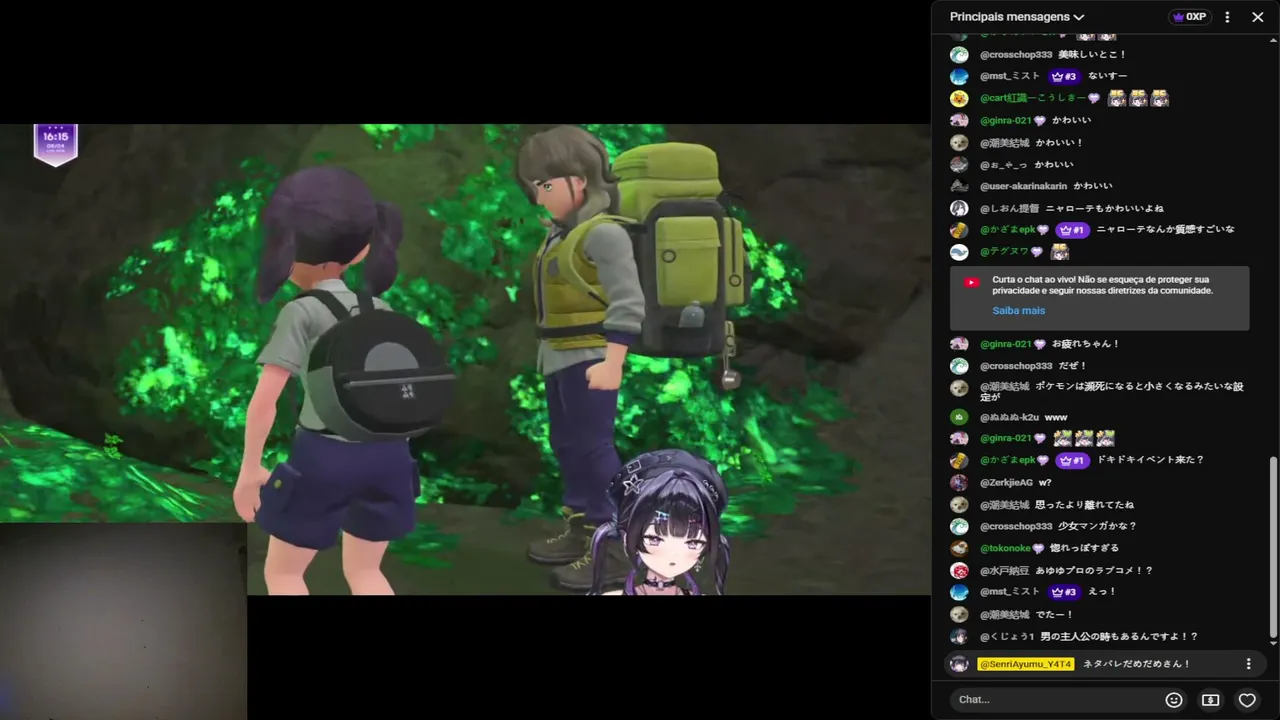The width and height of the screenshot is (1280, 720).
Task: Click avatar next to ドキドキイベント来た？ message
Action: (959, 461)
